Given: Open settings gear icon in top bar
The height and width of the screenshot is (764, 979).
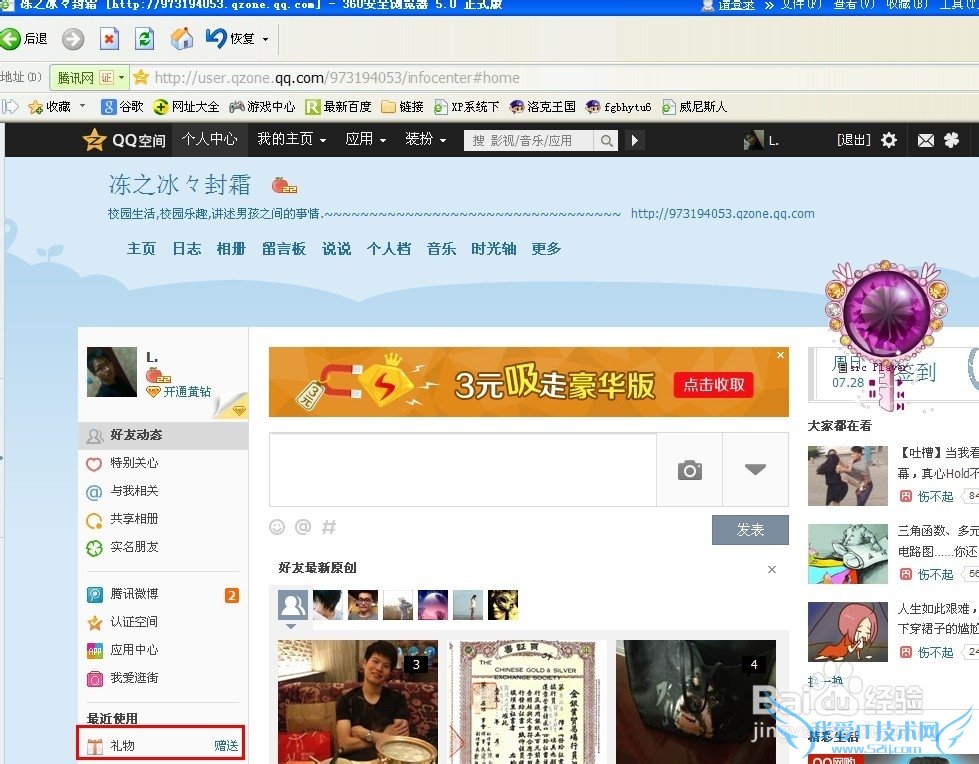Looking at the screenshot, I should point(889,140).
